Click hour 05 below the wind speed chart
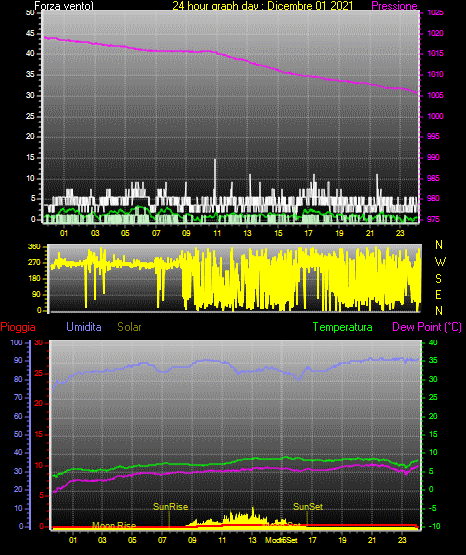 [x=125, y=233]
